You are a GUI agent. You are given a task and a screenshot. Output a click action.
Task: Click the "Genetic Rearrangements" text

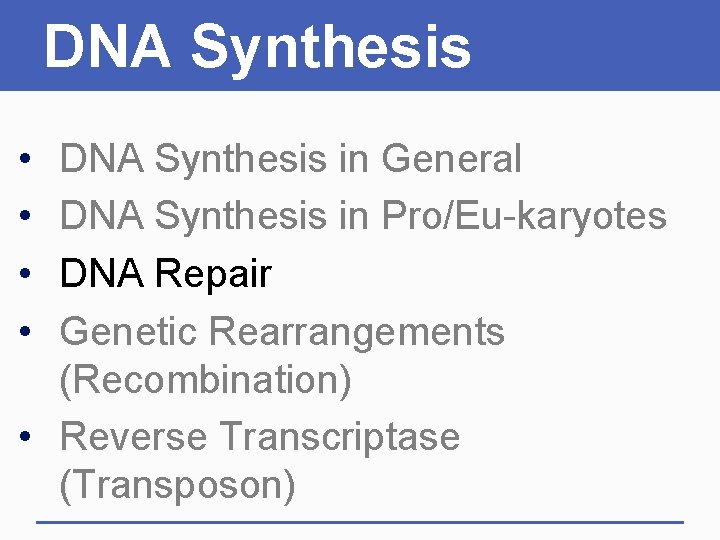[x=282, y=331]
